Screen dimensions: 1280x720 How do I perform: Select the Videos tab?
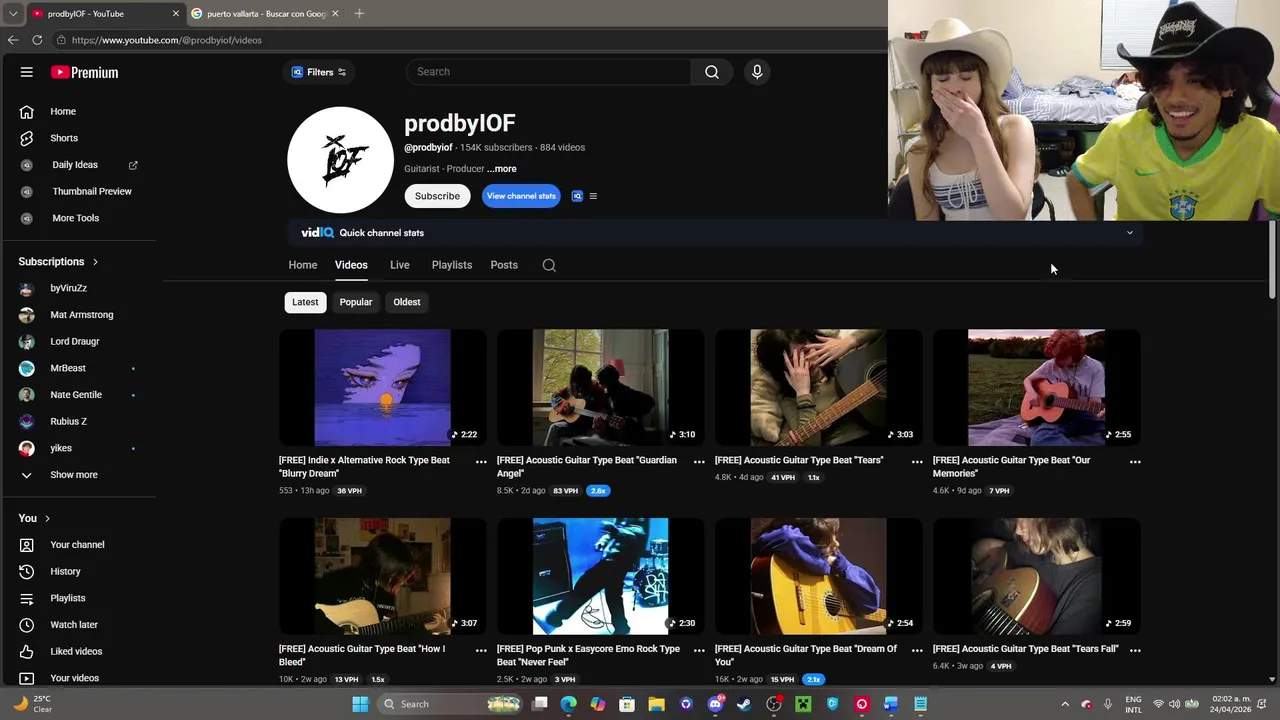[351, 265]
